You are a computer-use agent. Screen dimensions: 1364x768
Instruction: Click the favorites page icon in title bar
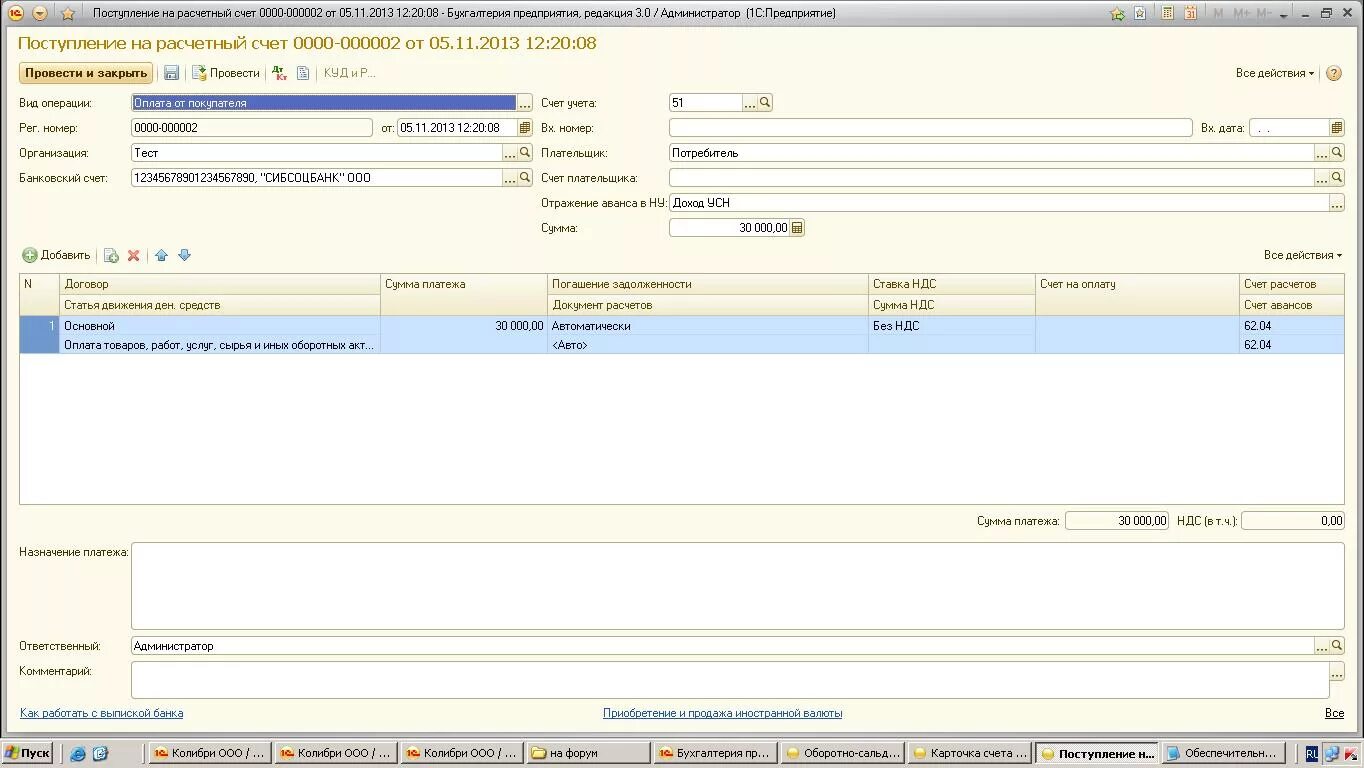coord(1140,13)
